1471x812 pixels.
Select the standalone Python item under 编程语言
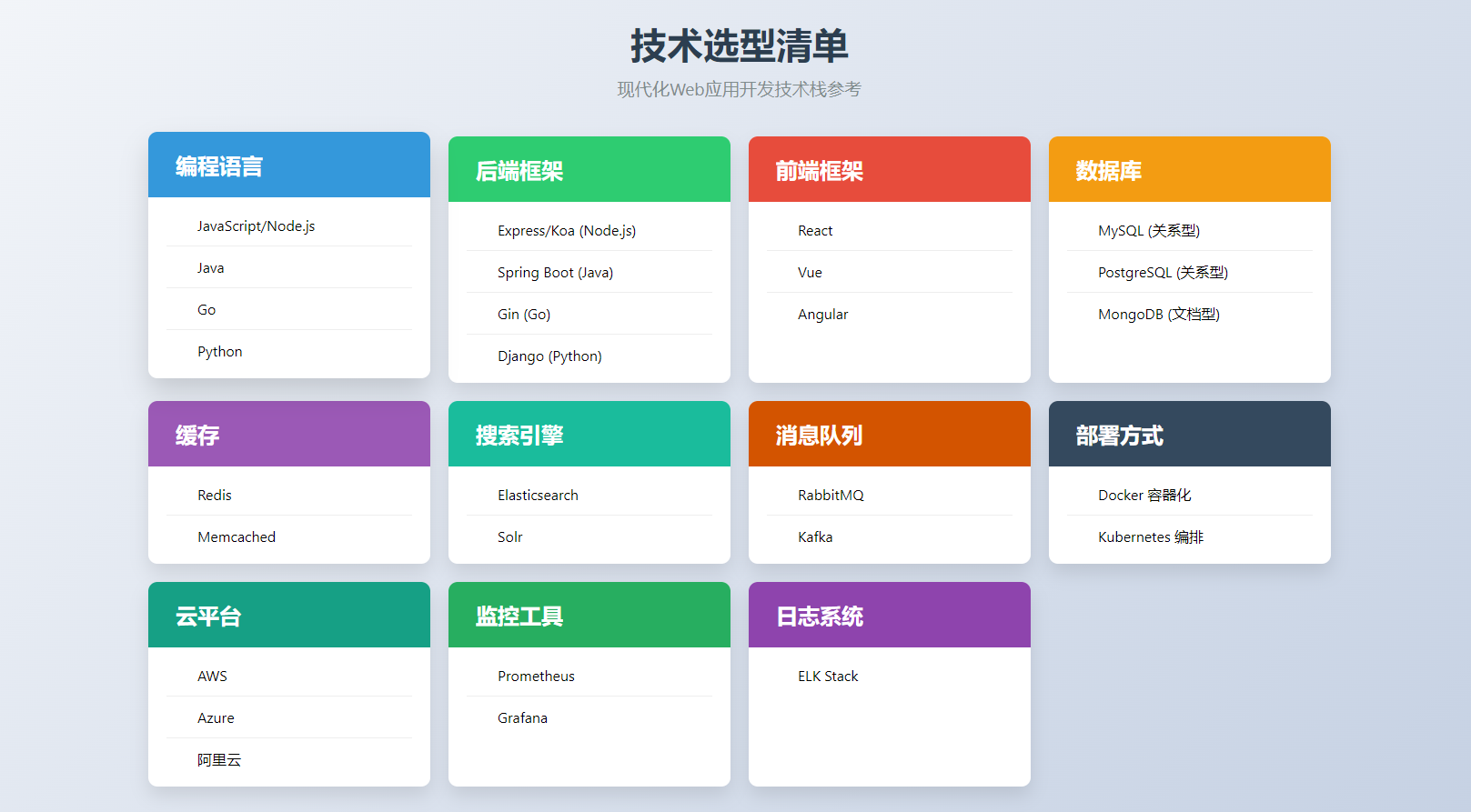(x=289, y=351)
